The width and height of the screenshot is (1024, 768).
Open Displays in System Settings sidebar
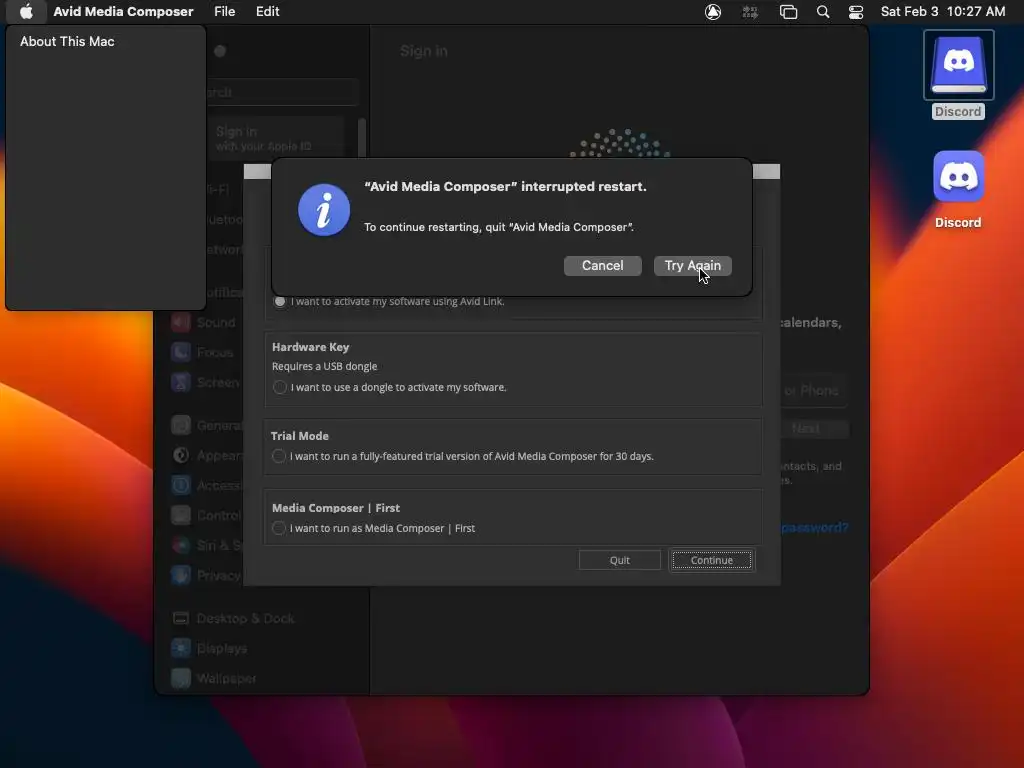[x=210, y=648]
